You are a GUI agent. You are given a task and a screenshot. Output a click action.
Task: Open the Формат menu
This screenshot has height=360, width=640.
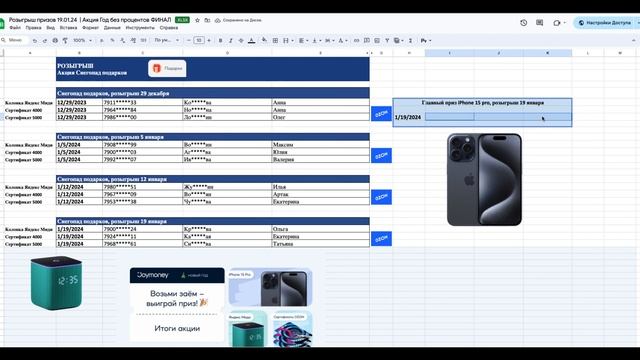click(90, 28)
